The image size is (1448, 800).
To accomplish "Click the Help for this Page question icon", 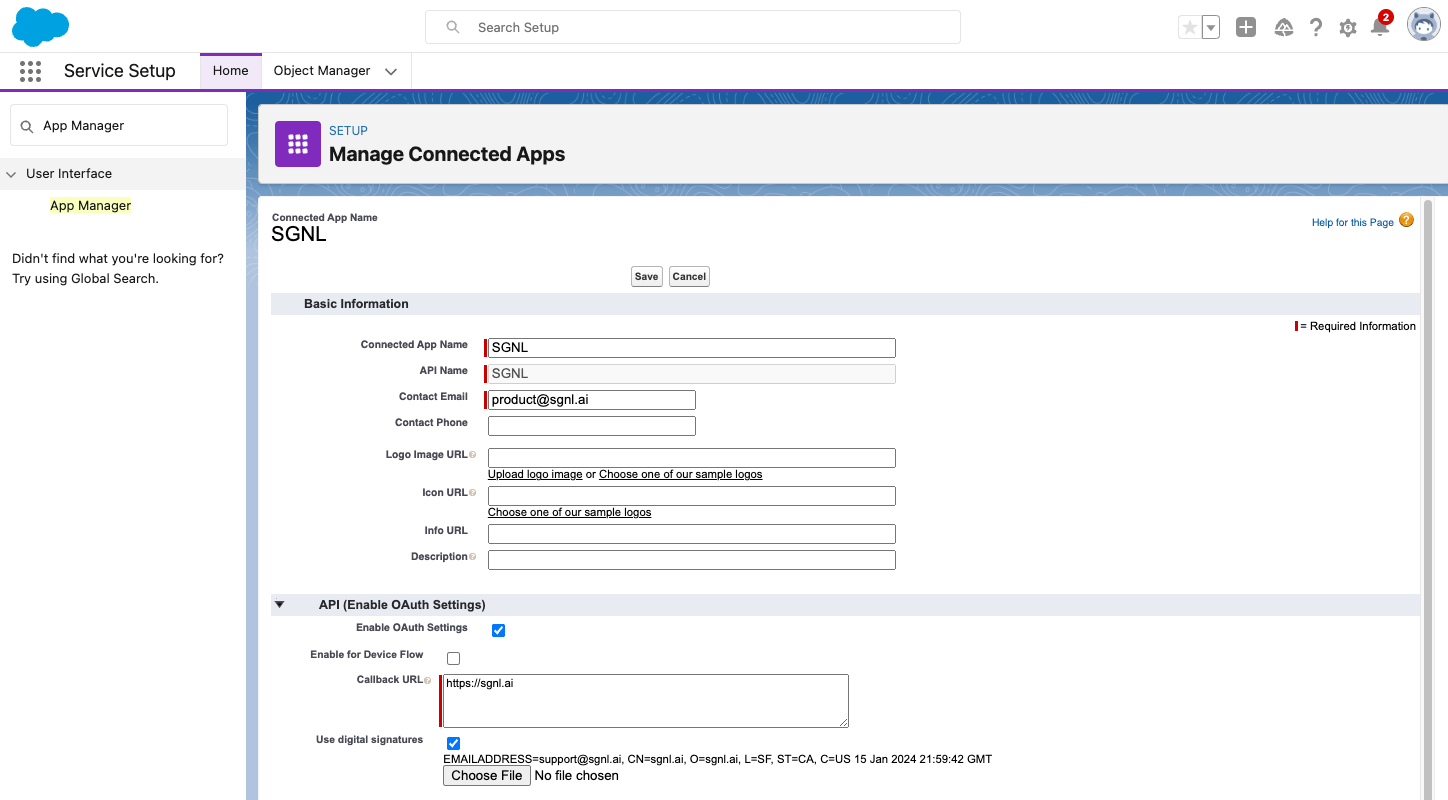I will [x=1406, y=221].
